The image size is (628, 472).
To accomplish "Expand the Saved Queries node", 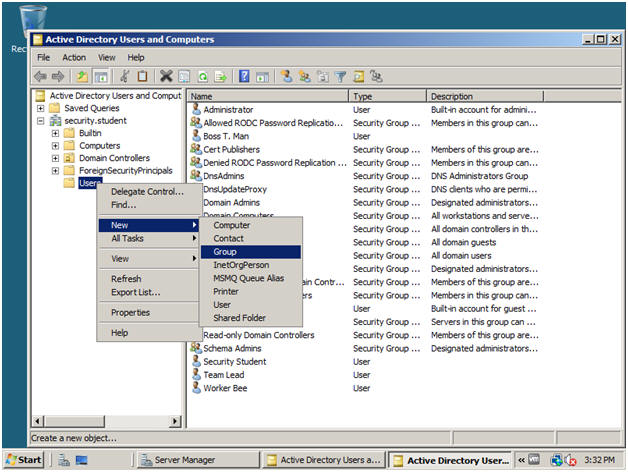I will coord(40,108).
